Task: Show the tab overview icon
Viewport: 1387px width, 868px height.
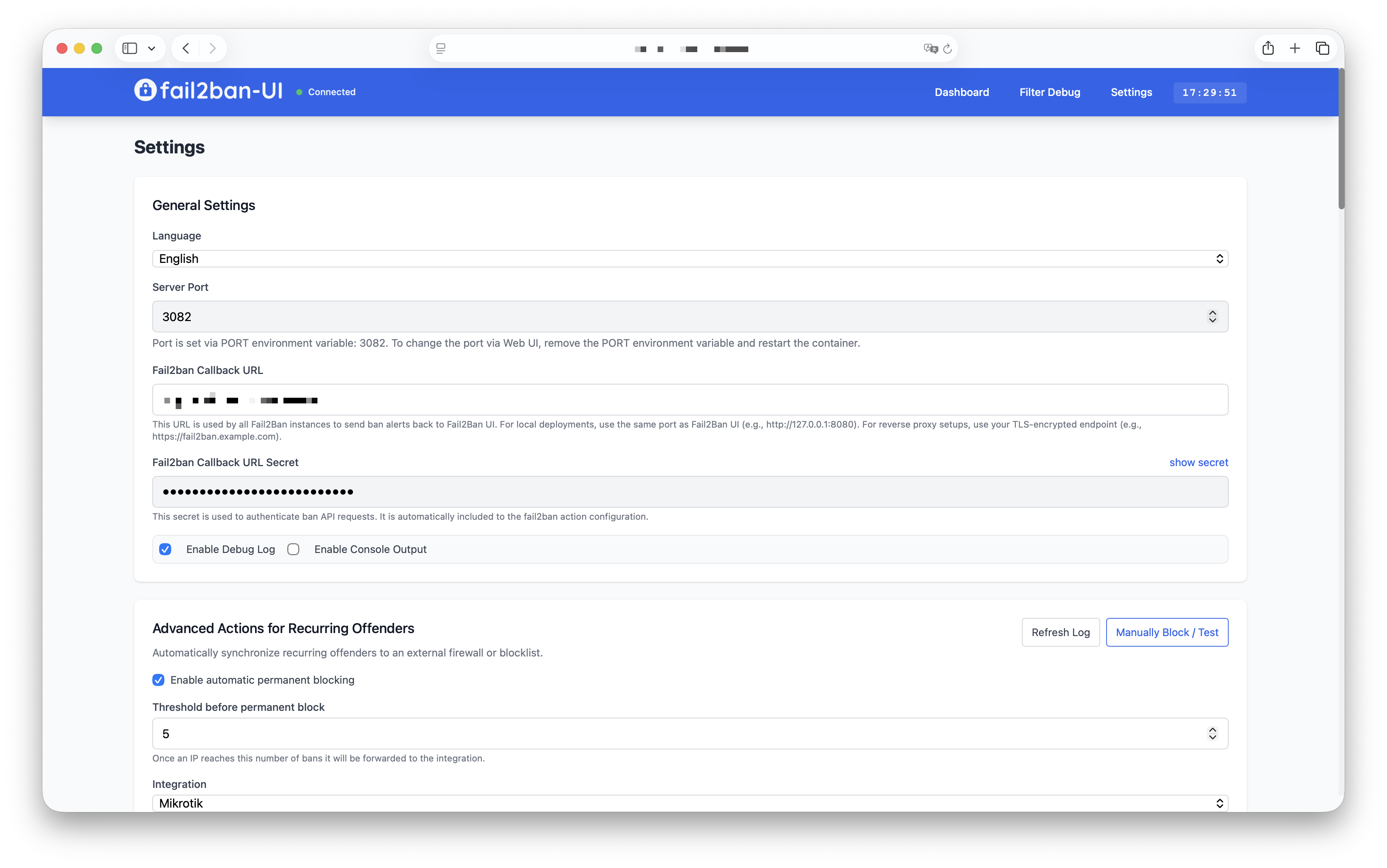Action: 1322,48
